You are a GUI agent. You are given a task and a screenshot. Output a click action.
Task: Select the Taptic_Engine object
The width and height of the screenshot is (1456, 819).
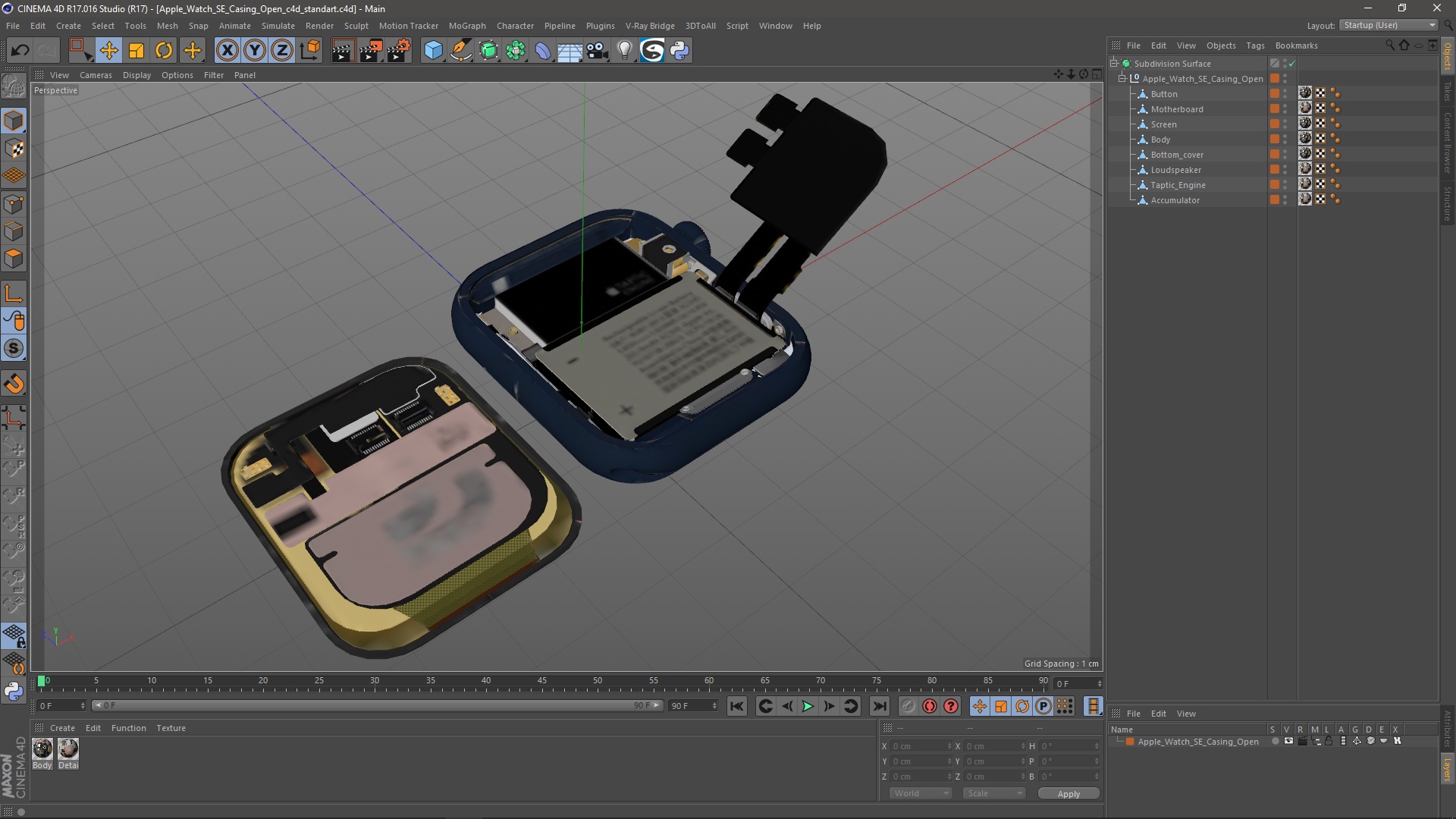(x=1178, y=185)
